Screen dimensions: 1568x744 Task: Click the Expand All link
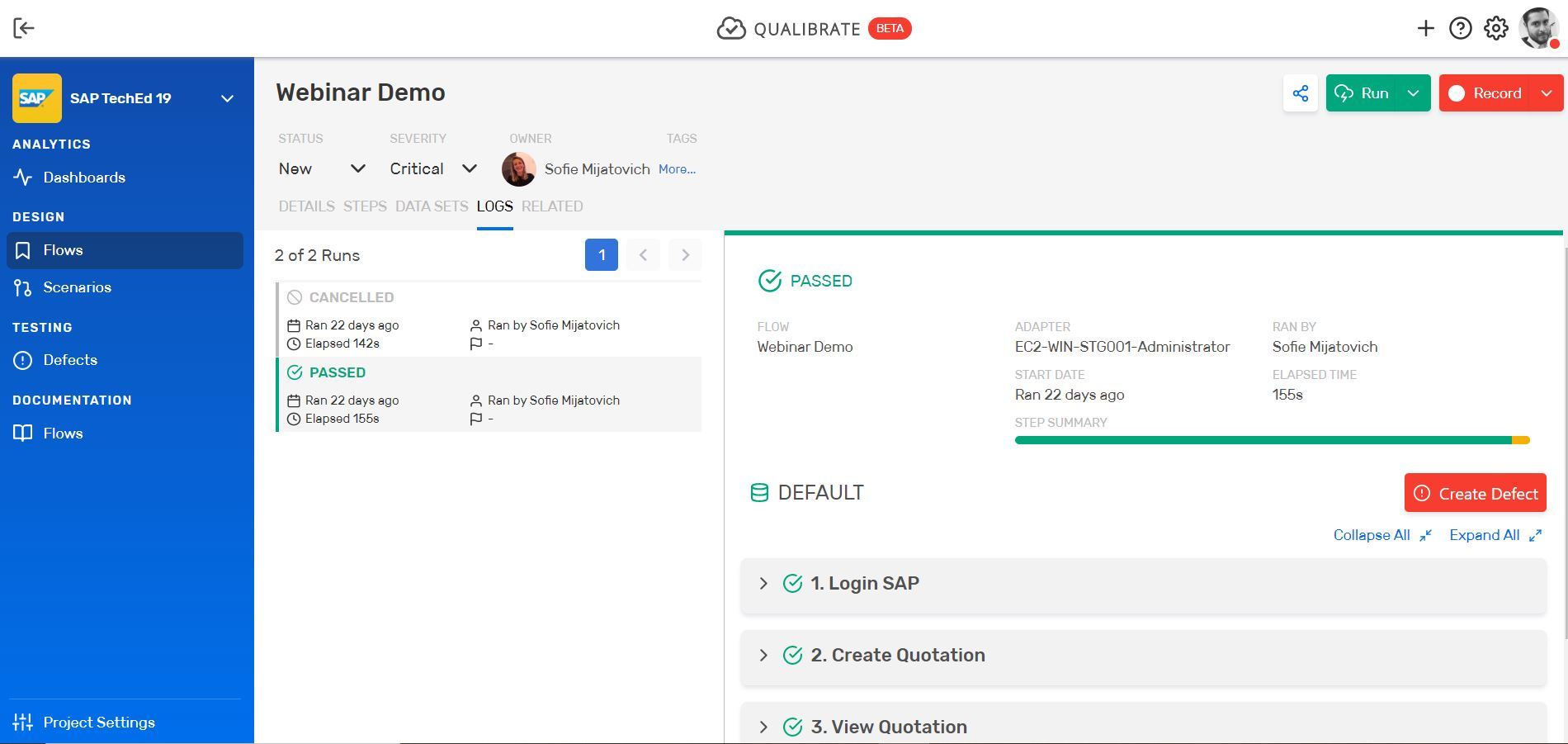coord(1485,535)
